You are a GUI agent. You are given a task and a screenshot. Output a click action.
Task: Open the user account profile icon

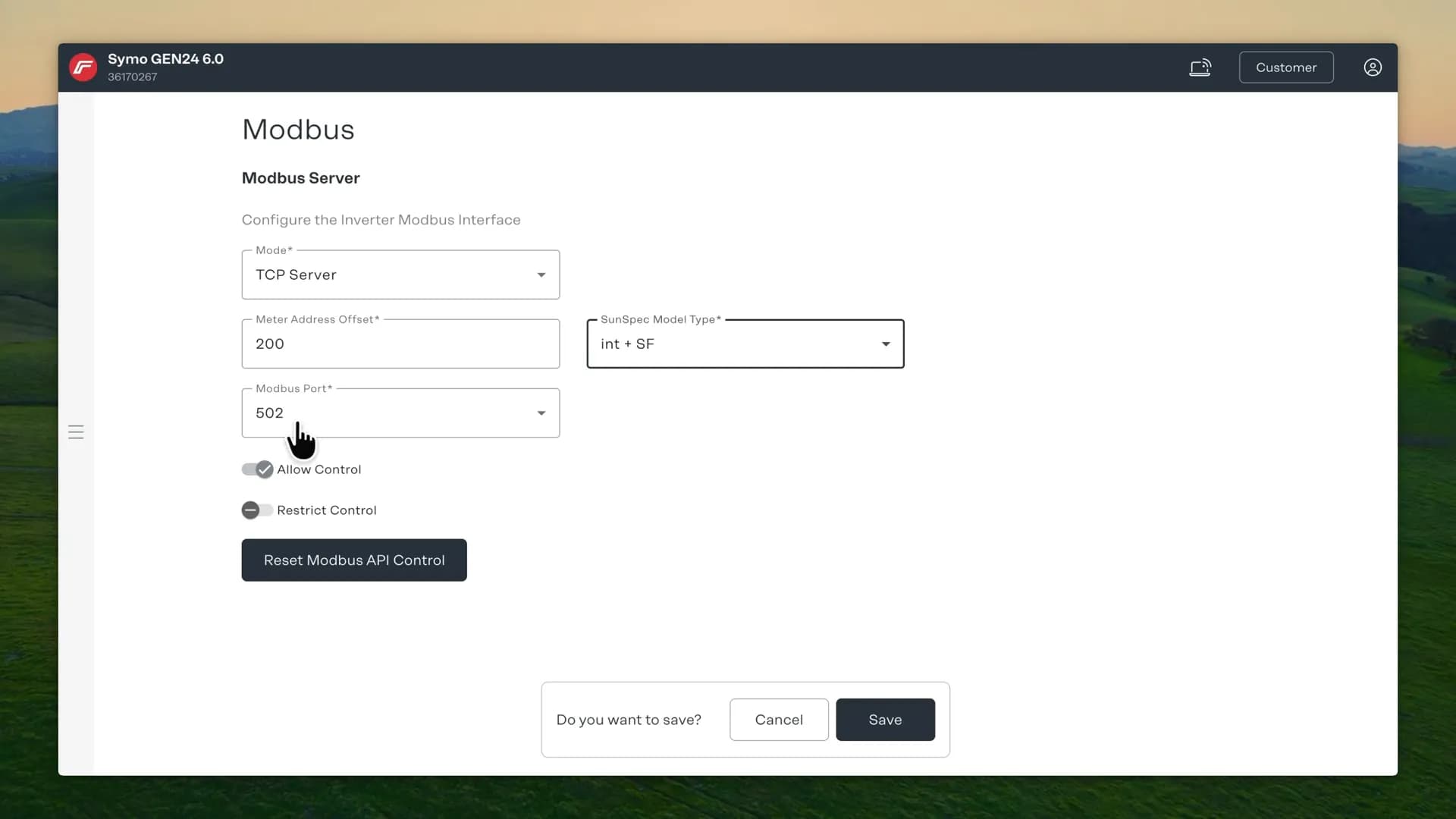[1373, 67]
